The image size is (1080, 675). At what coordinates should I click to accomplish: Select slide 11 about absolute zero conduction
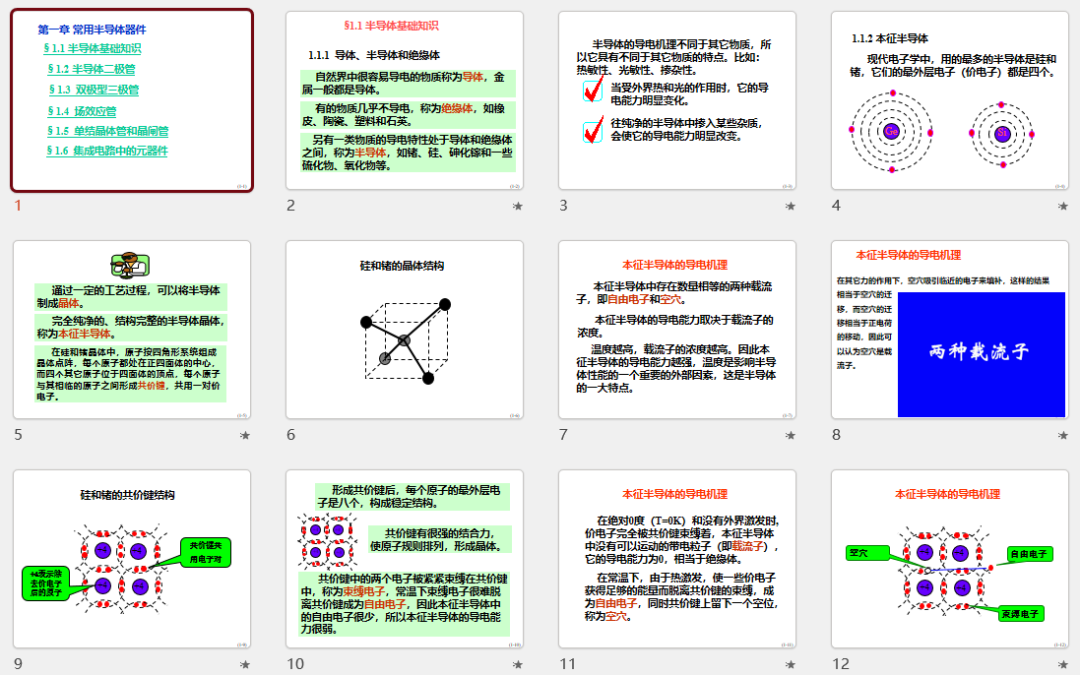pyautogui.click(x=678, y=559)
